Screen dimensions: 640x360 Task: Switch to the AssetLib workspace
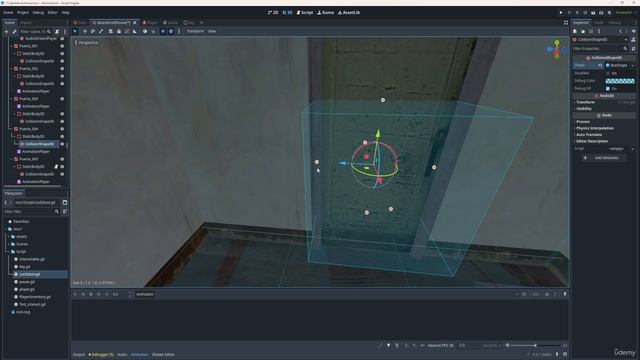tap(349, 13)
